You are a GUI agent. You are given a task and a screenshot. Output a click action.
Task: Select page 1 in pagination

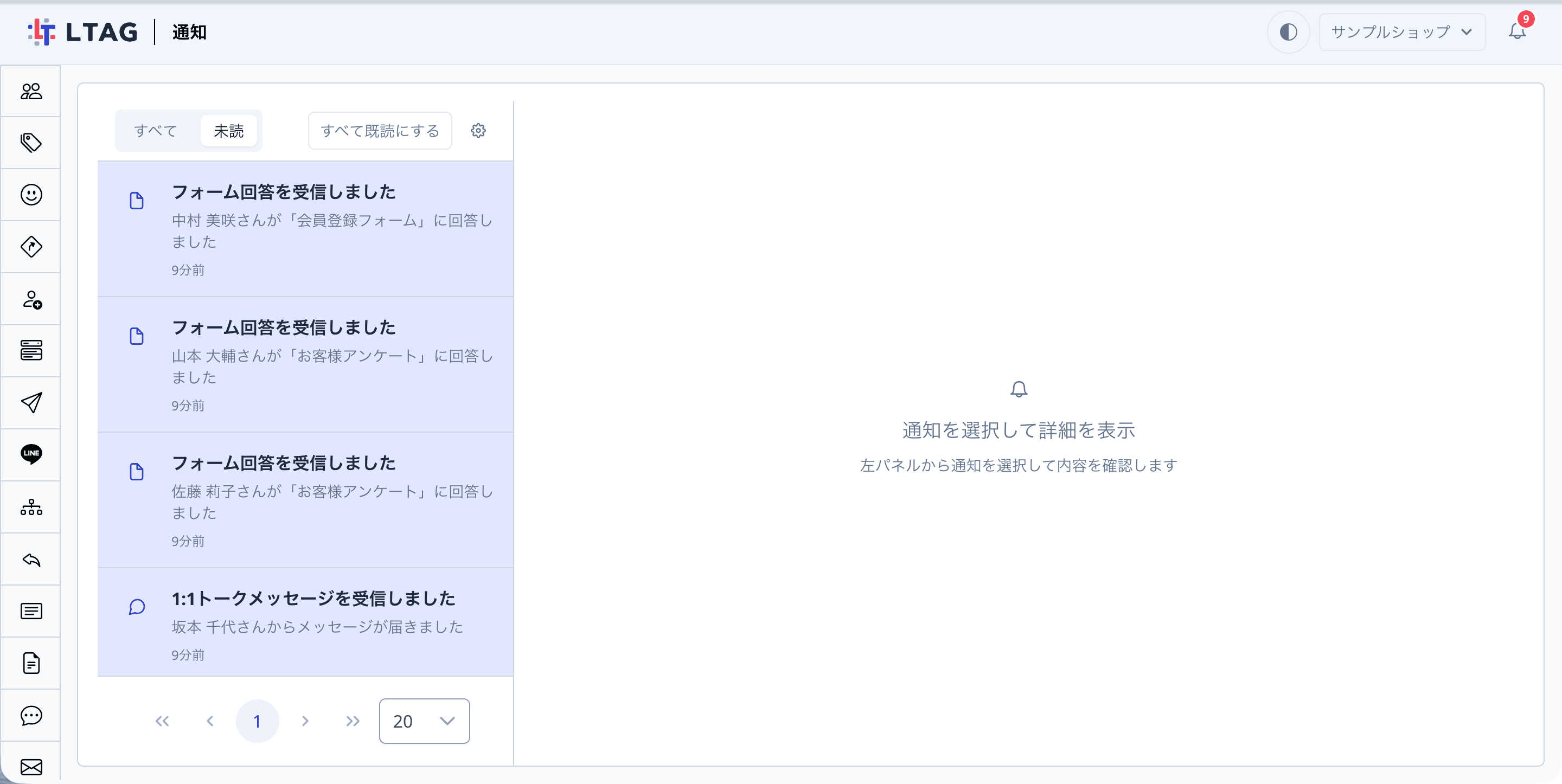click(257, 721)
